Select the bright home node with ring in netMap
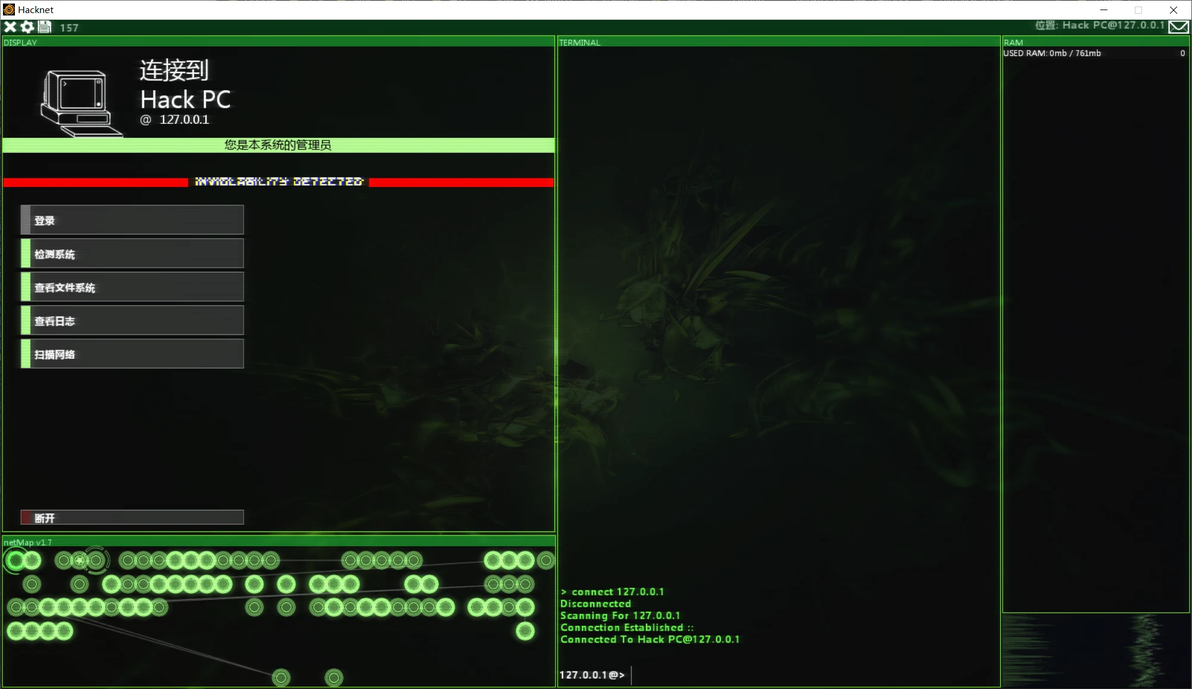 coord(15,561)
